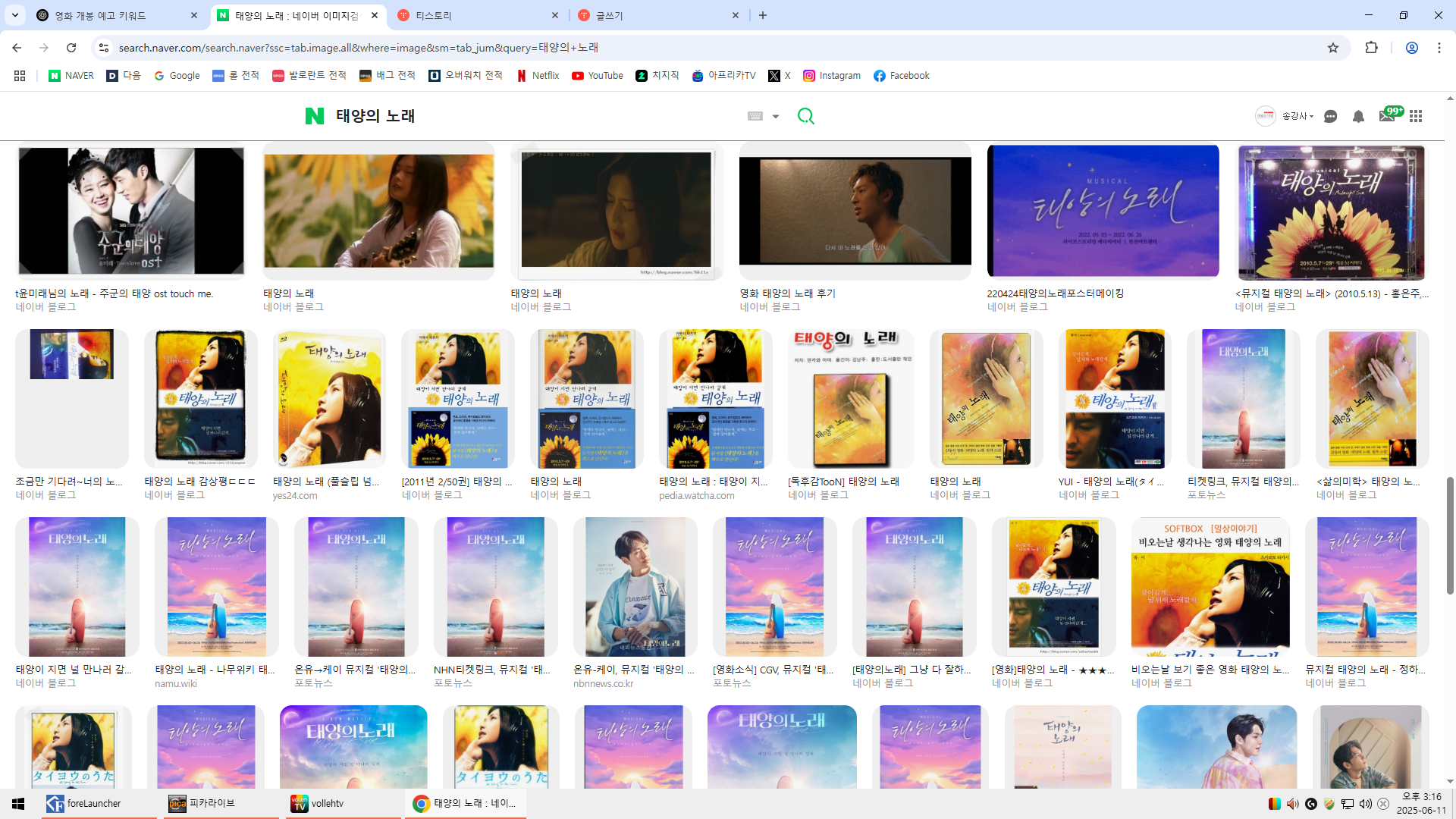Click the page vertical scrollbar thumb
Screen dimensions: 1456x819
tap(1450, 535)
